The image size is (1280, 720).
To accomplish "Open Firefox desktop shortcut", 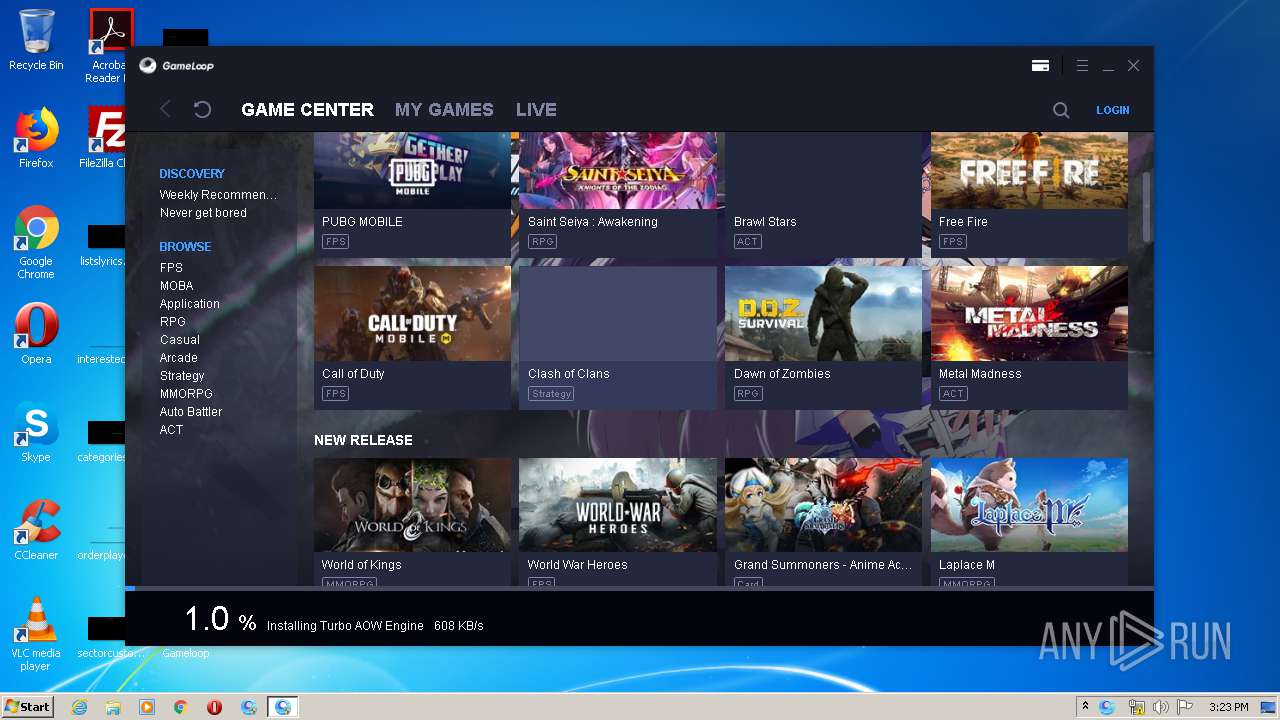I will pyautogui.click(x=36, y=138).
